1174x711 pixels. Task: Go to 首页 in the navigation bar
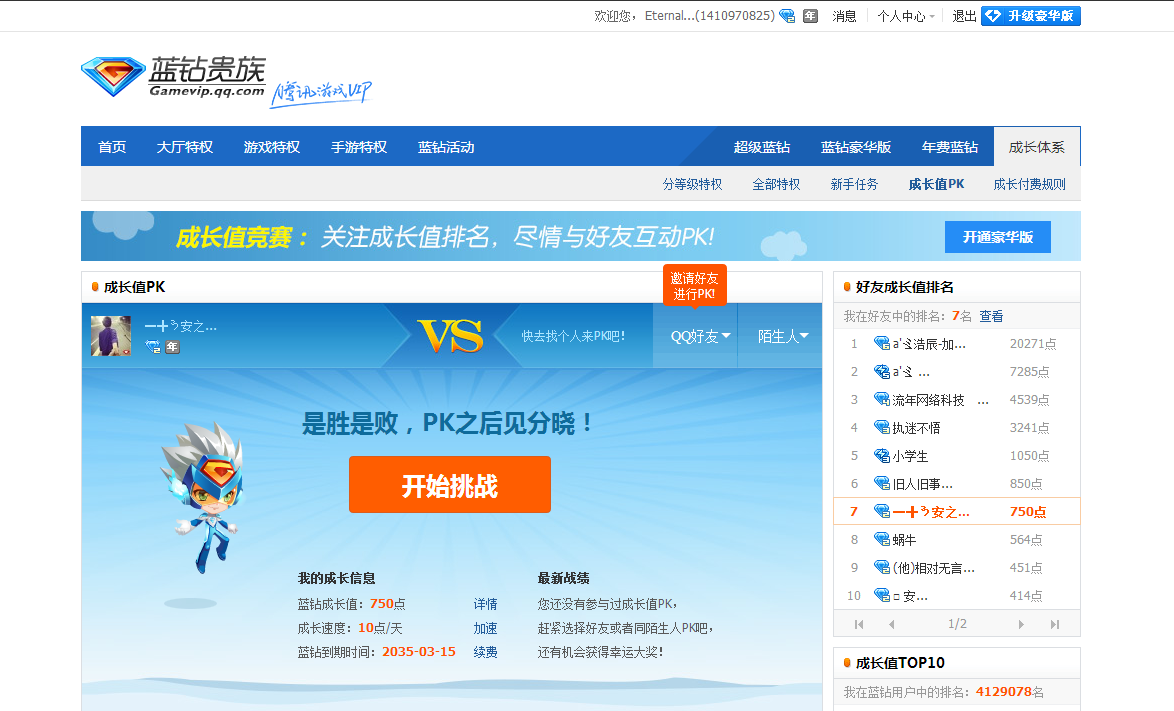coord(112,147)
